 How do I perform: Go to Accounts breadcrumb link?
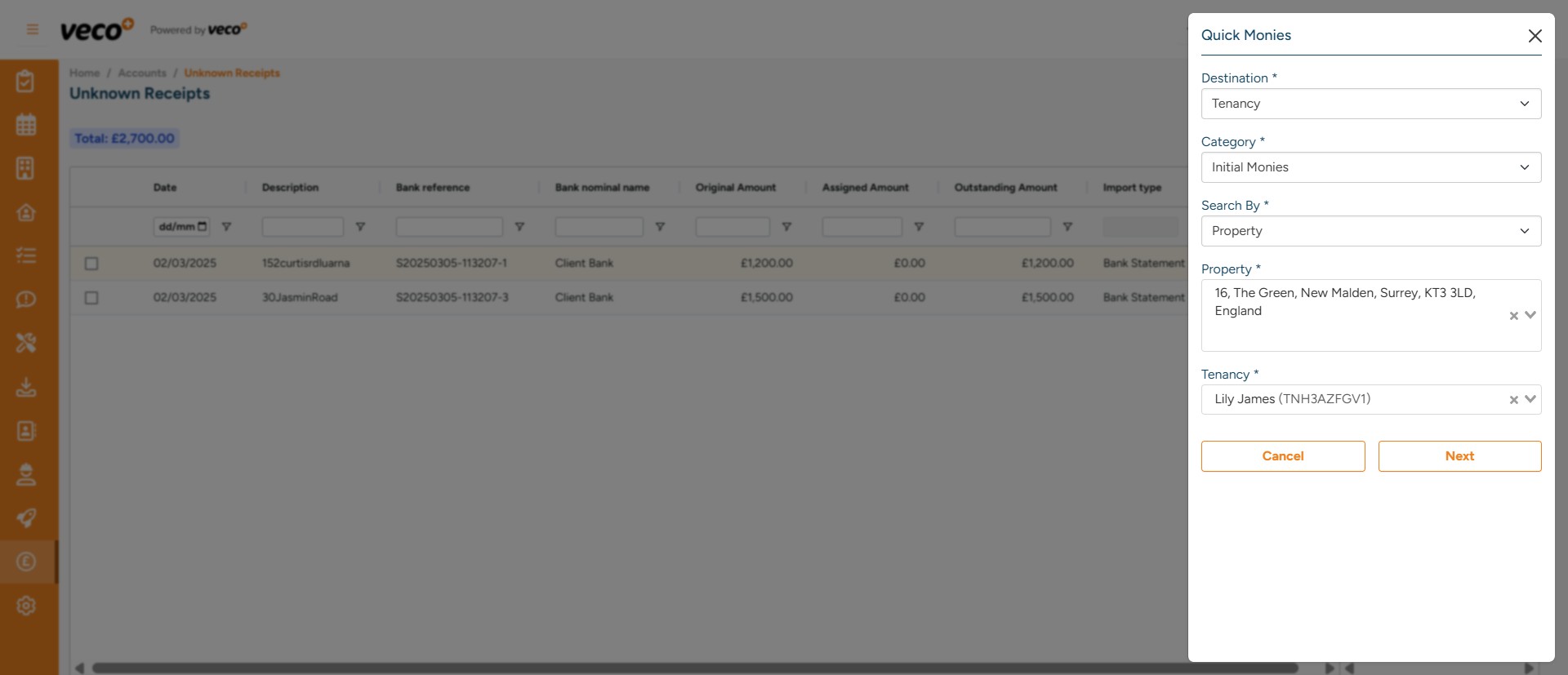coord(142,73)
